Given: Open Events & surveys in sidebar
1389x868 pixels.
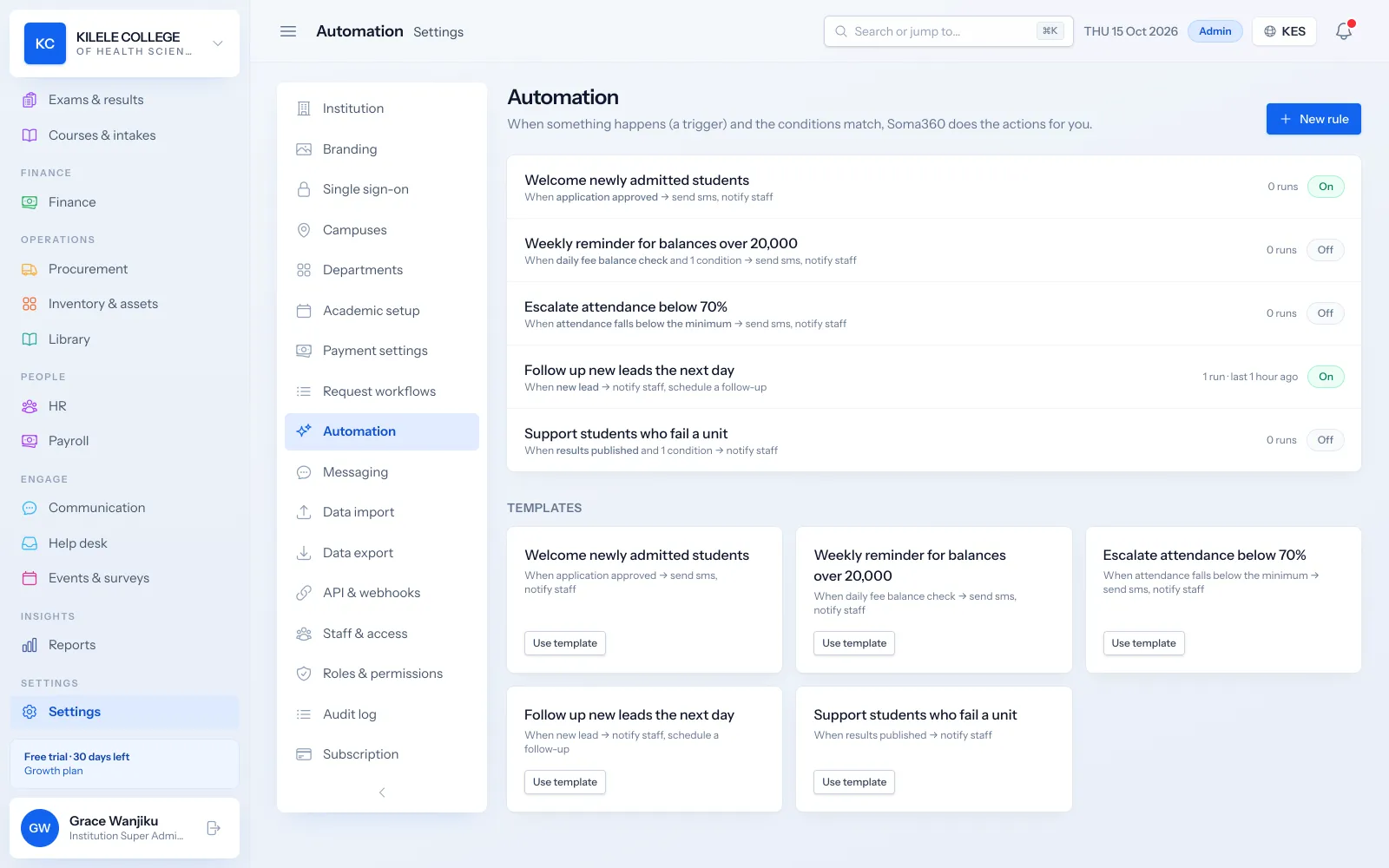Looking at the screenshot, I should [125, 578].
